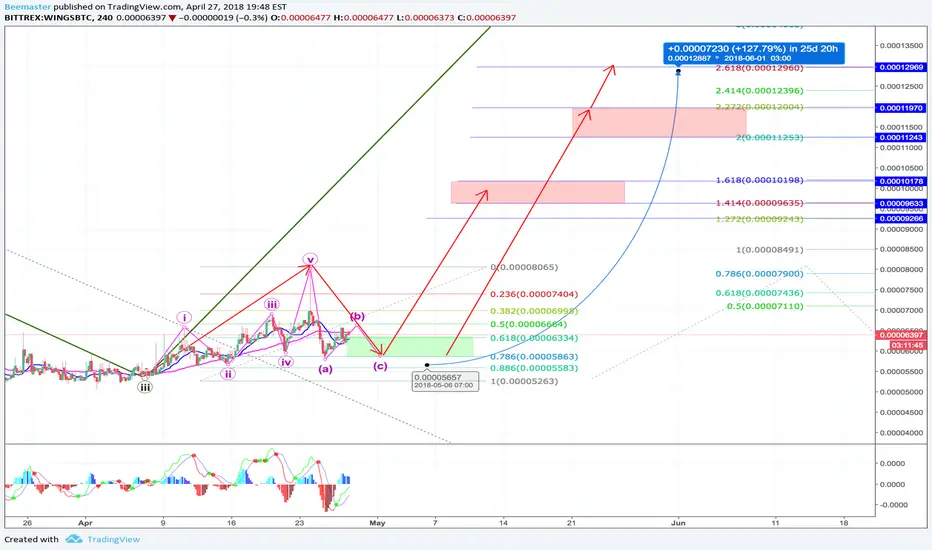Select the 0.00009266 blue price axis label
Screen dimensions: 932x550
(x=900, y=219)
